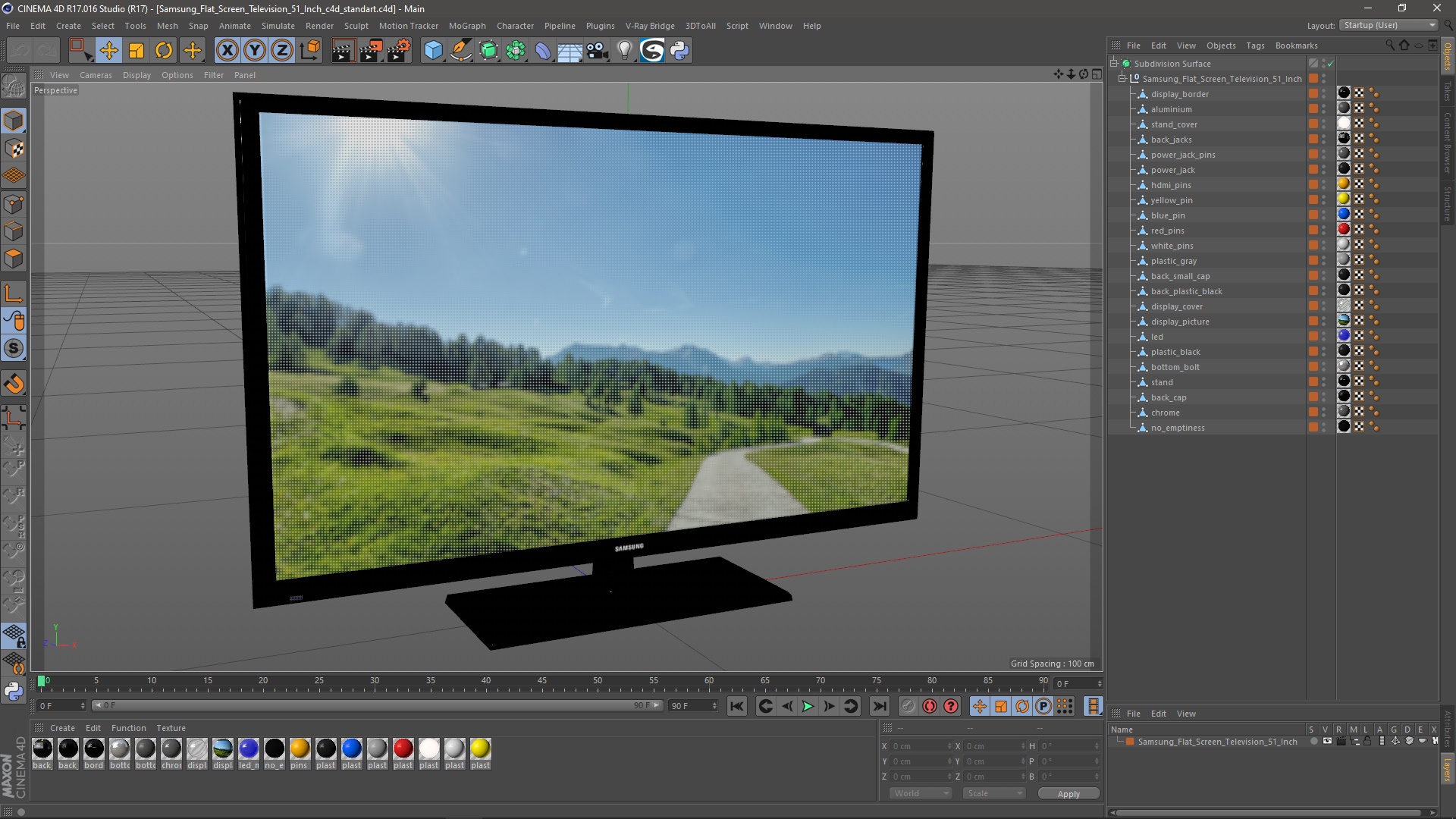Viewport: 1456px width, 819px height.
Task: Open Object Manager Tags menu
Action: 1255,45
